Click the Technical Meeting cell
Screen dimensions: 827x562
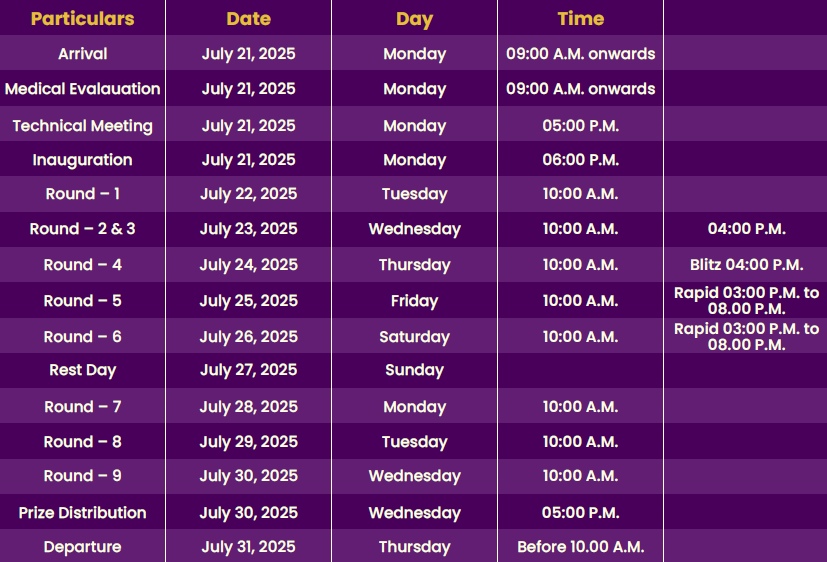(x=82, y=125)
